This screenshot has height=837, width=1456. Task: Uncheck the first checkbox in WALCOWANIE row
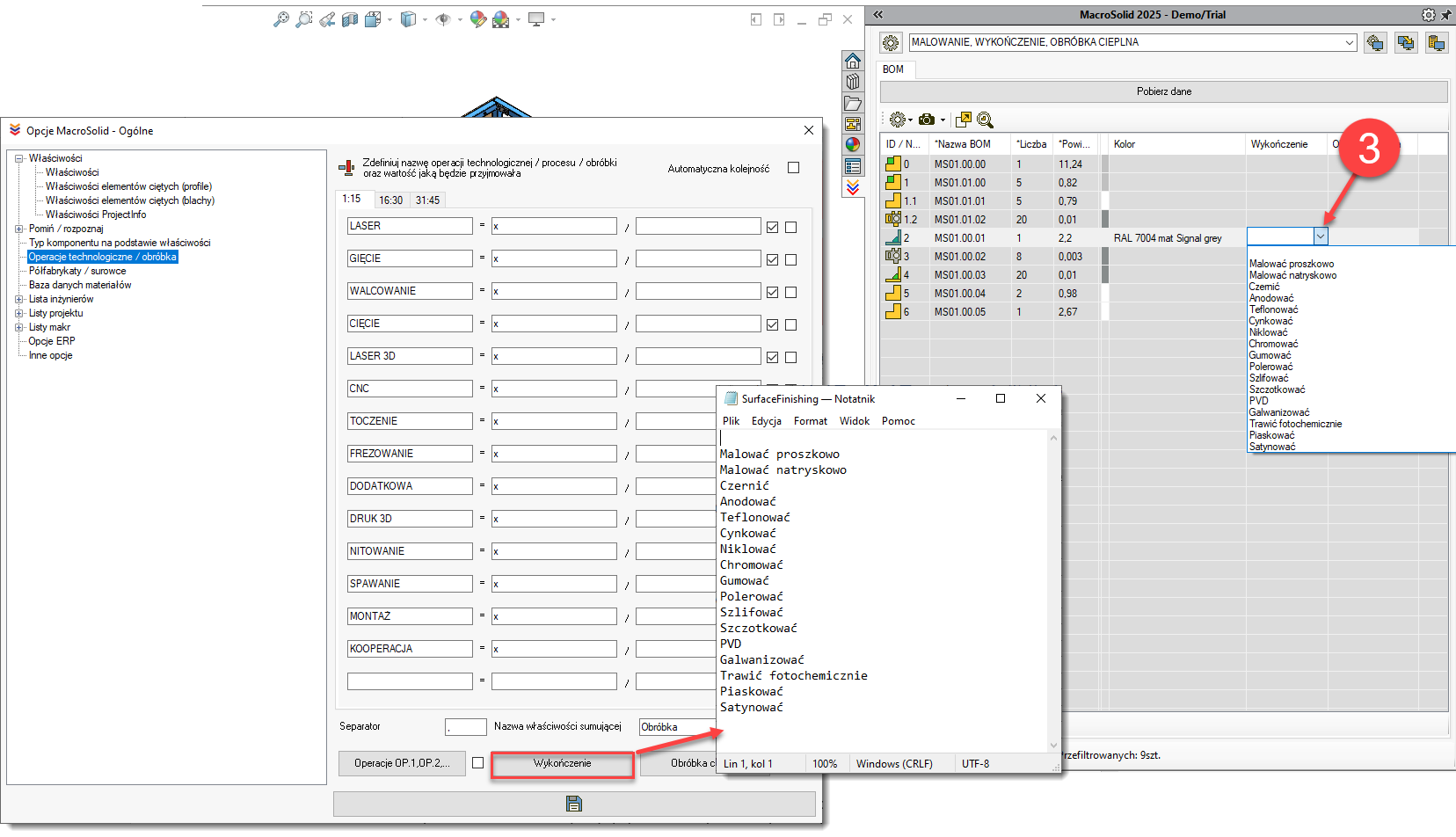[772, 292]
